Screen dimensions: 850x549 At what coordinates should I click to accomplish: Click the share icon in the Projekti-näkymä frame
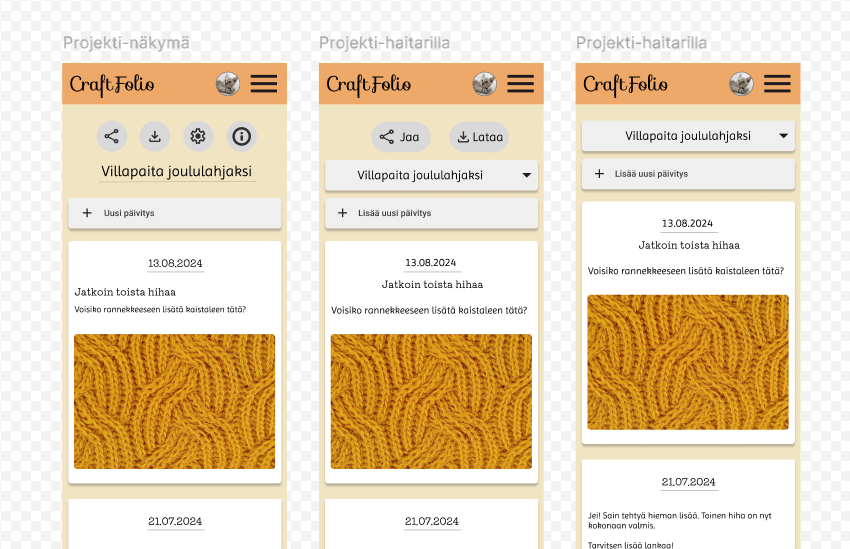tap(112, 137)
